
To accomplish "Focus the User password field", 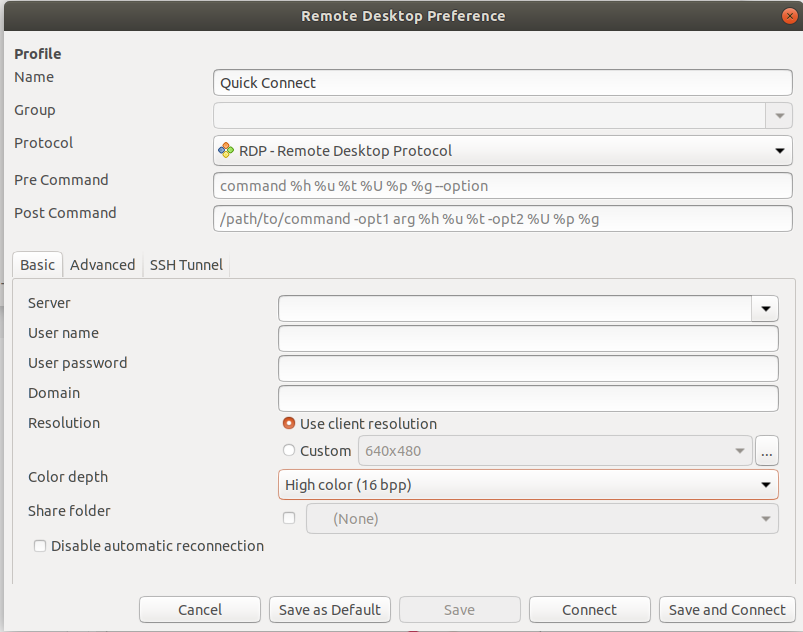I will tap(528, 369).
